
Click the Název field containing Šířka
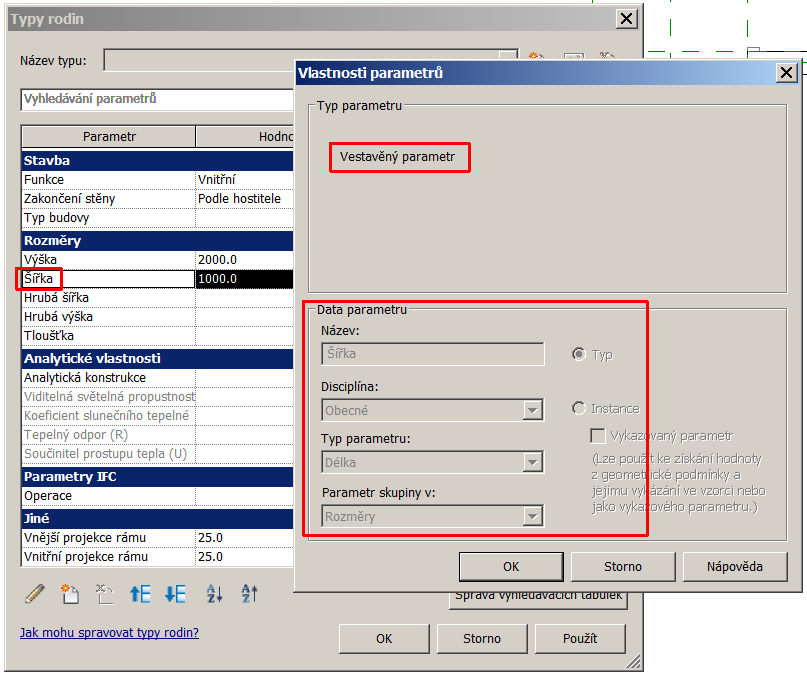[x=432, y=354]
